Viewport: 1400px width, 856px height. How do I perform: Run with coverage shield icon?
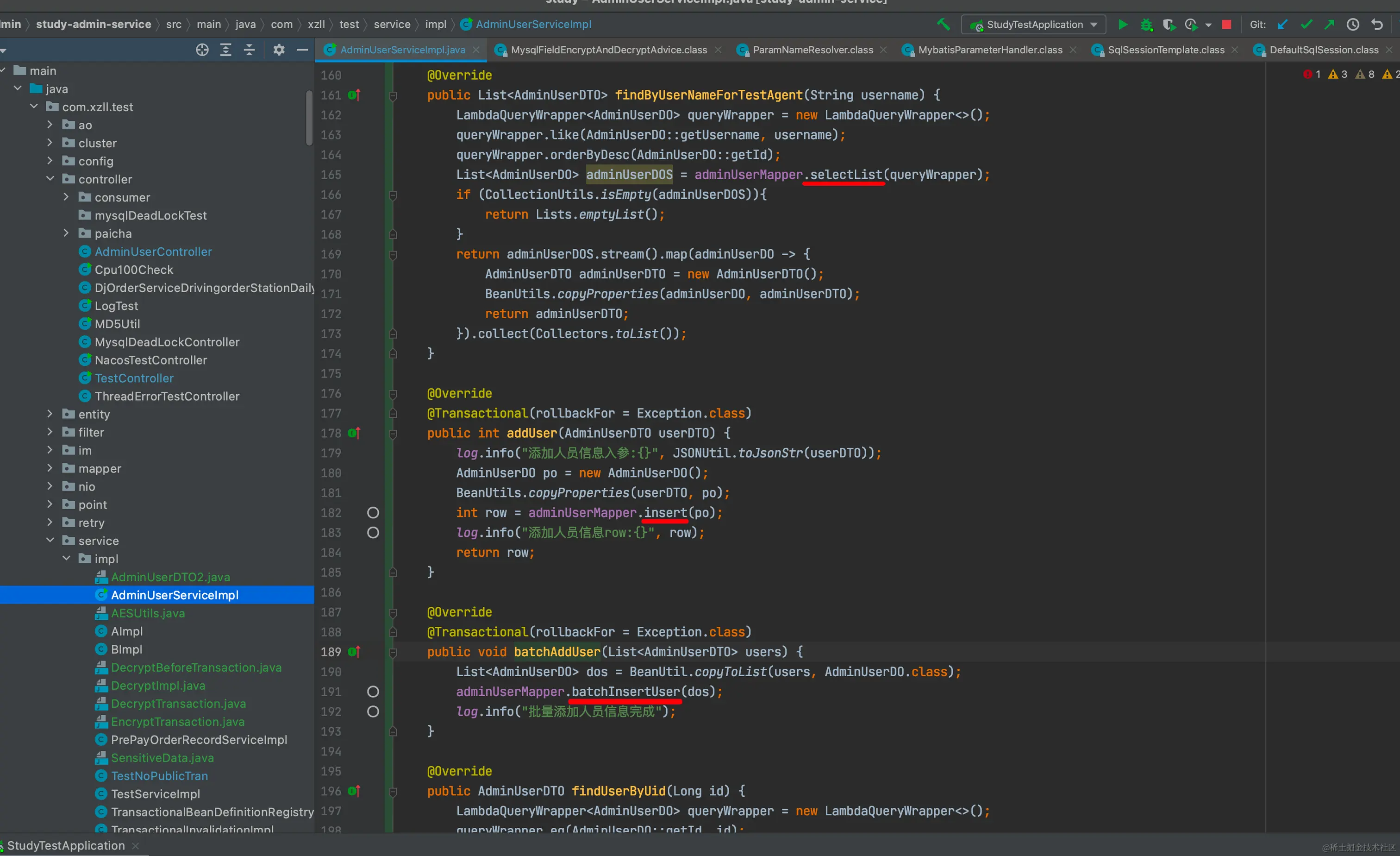tap(1169, 25)
